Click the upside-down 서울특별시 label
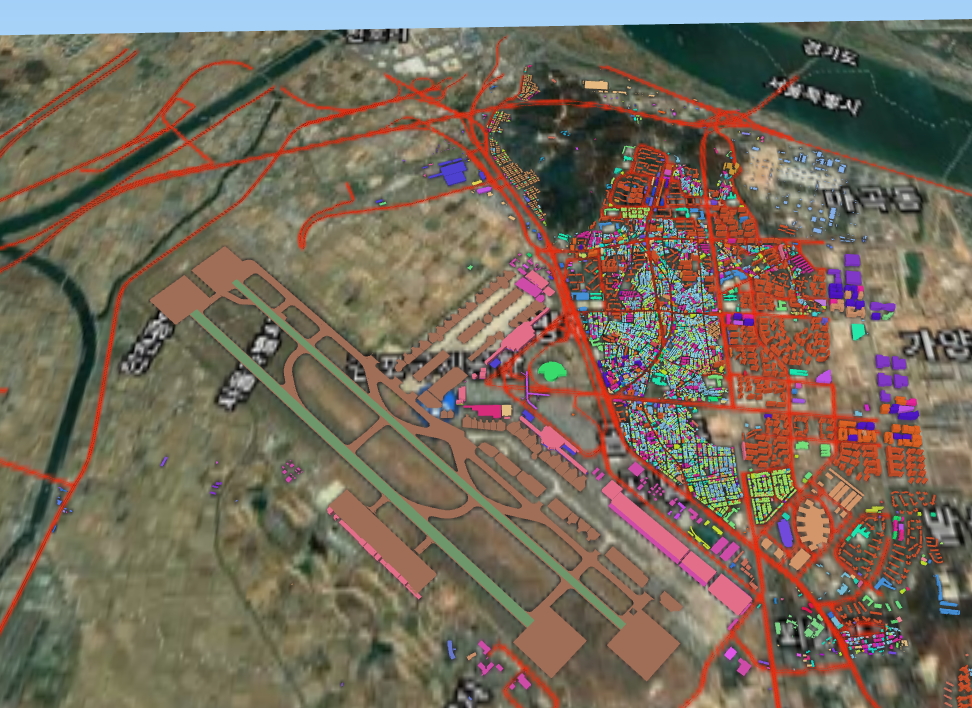The width and height of the screenshot is (972, 708). tap(813, 95)
